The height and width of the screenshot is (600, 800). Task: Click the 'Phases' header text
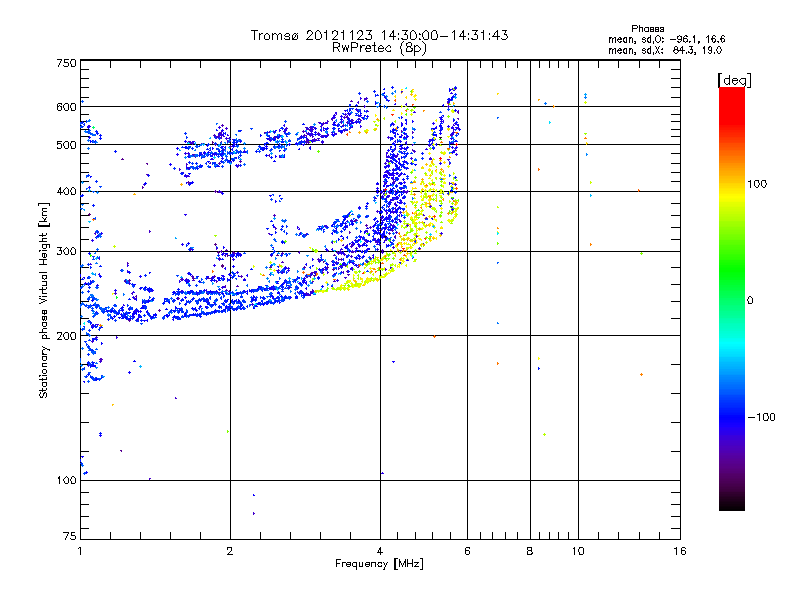point(647,29)
